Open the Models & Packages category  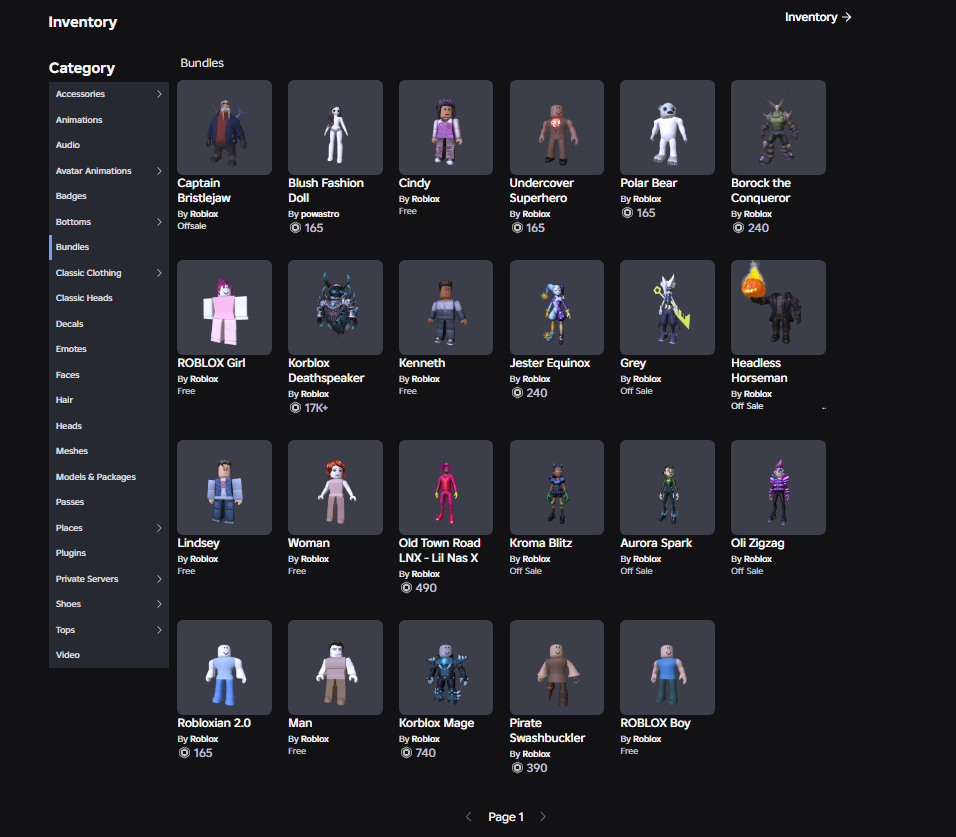(x=96, y=477)
